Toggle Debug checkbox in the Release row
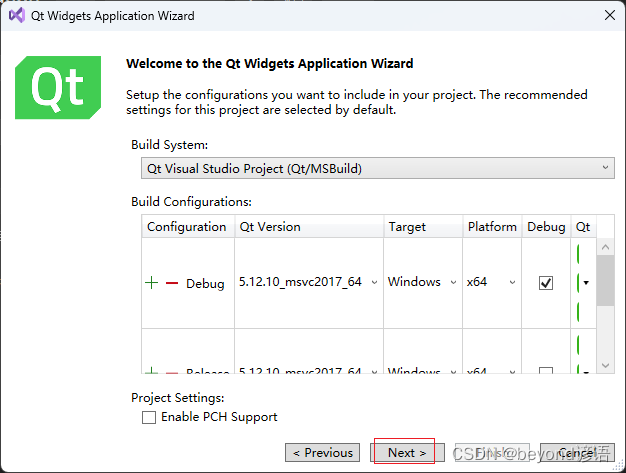 (546, 371)
